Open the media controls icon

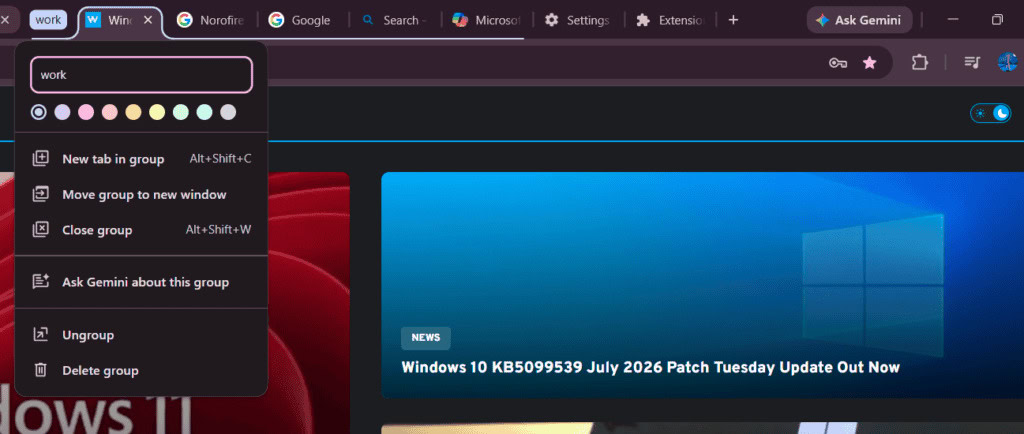click(x=972, y=62)
